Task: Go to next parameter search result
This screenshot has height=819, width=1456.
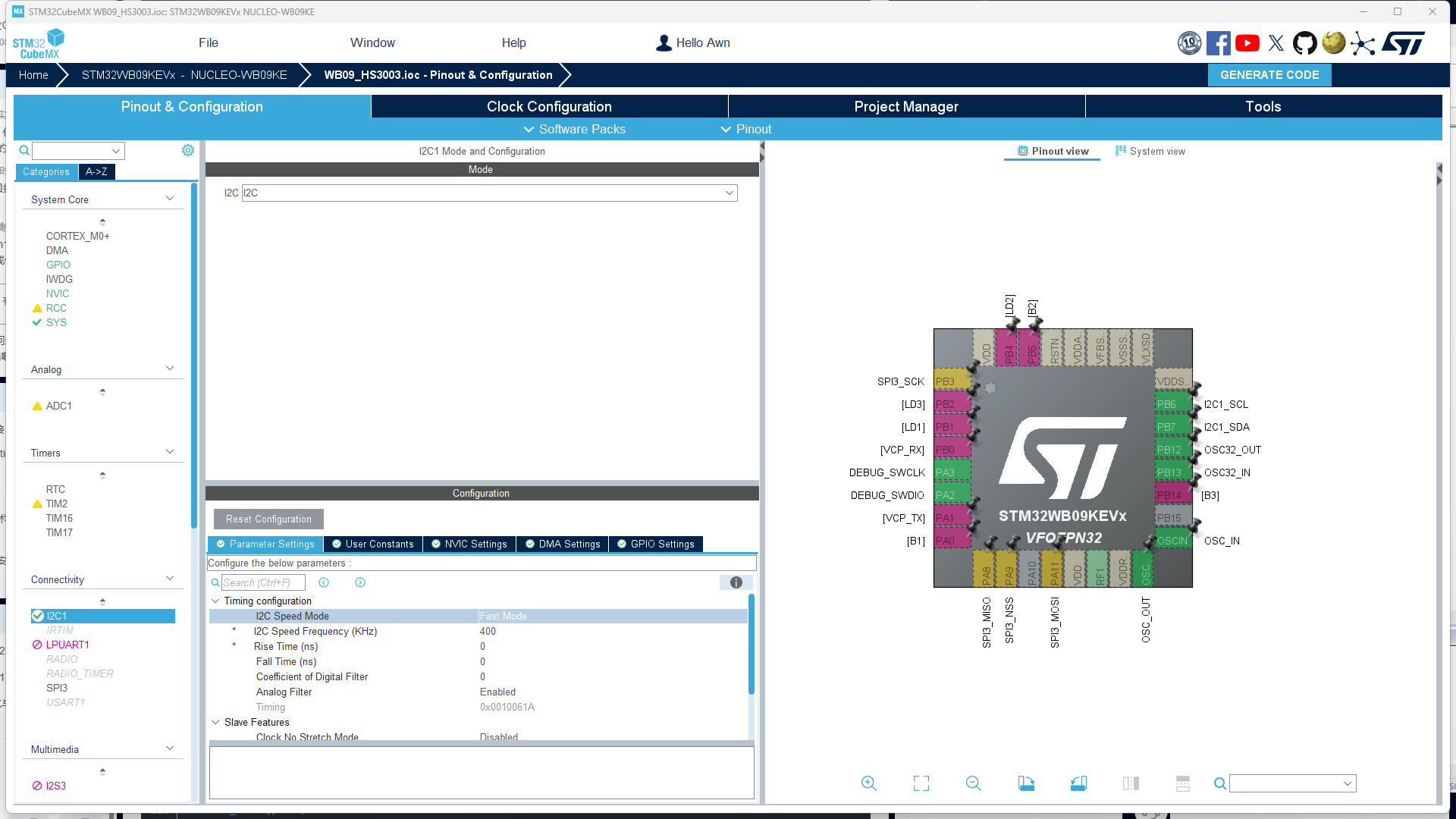Action: 360,582
